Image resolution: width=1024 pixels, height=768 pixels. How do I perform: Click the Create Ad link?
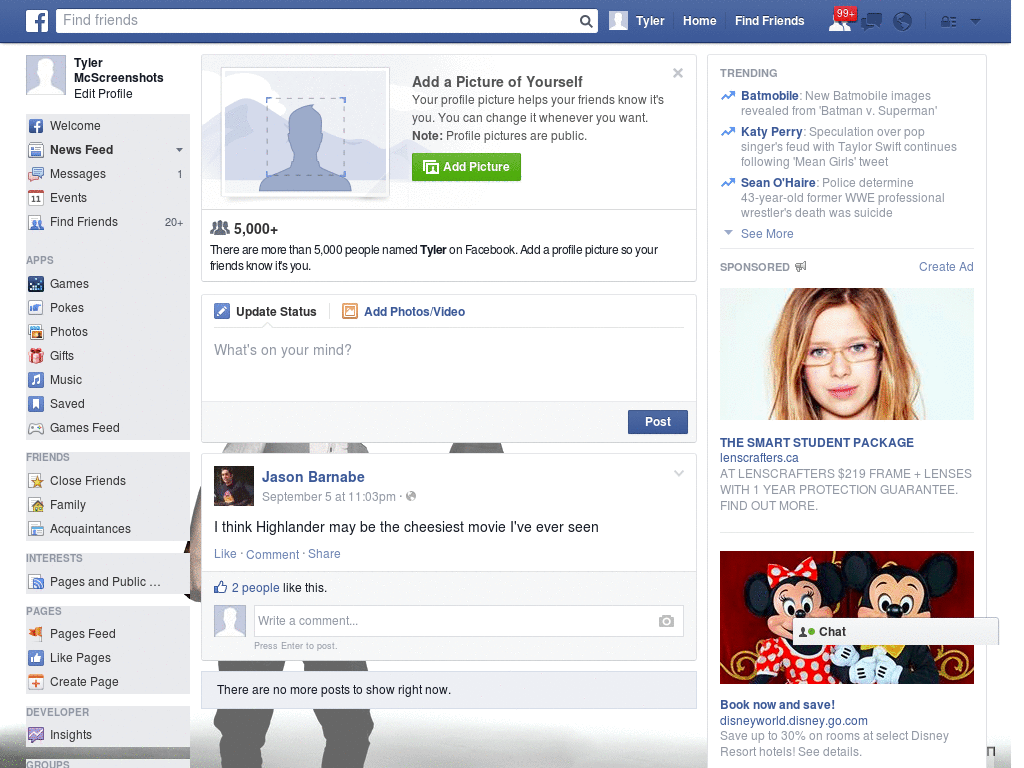pyautogui.click(x=946, y=267)
